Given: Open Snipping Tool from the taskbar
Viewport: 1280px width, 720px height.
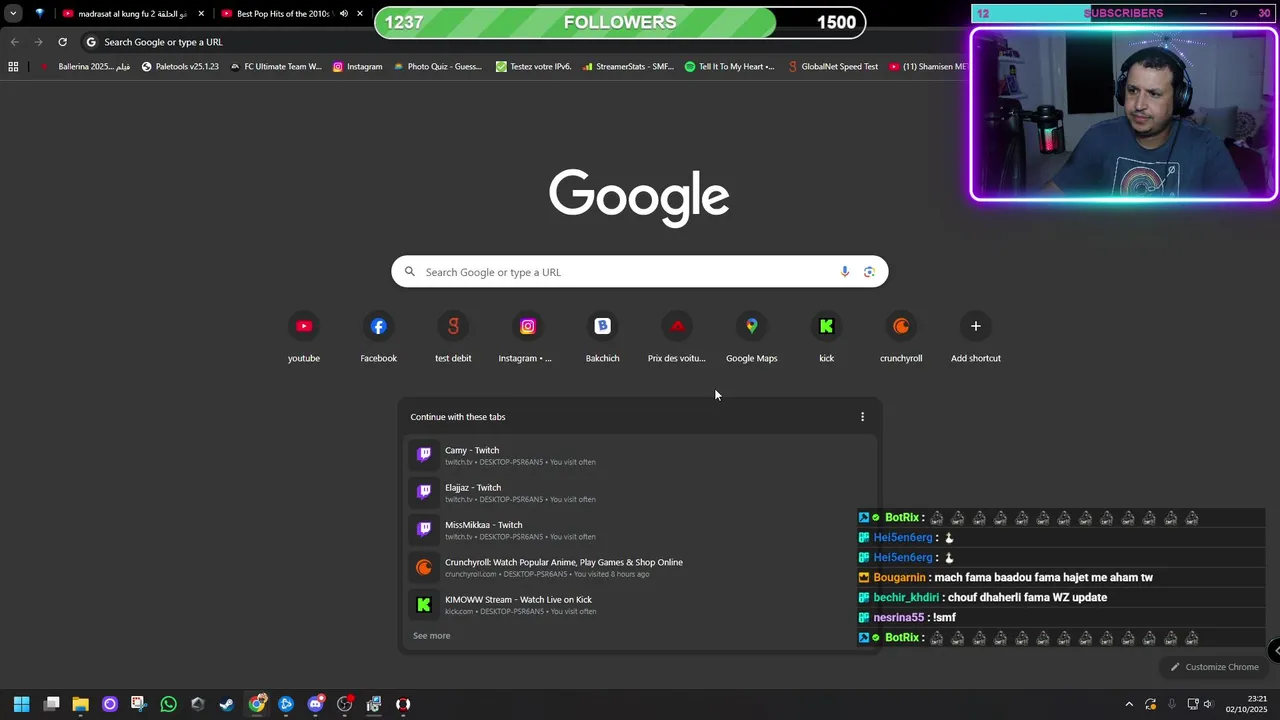Looking at the screenshot, I should pyautogui.click(x=138, y=704).
